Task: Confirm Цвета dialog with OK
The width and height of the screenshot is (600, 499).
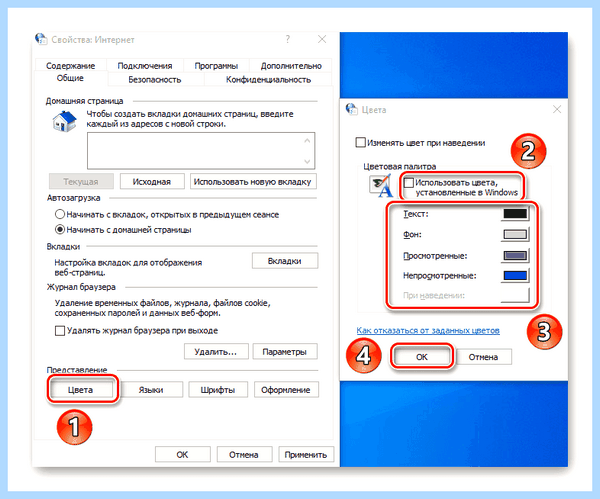Action: (x=422, y=357)
